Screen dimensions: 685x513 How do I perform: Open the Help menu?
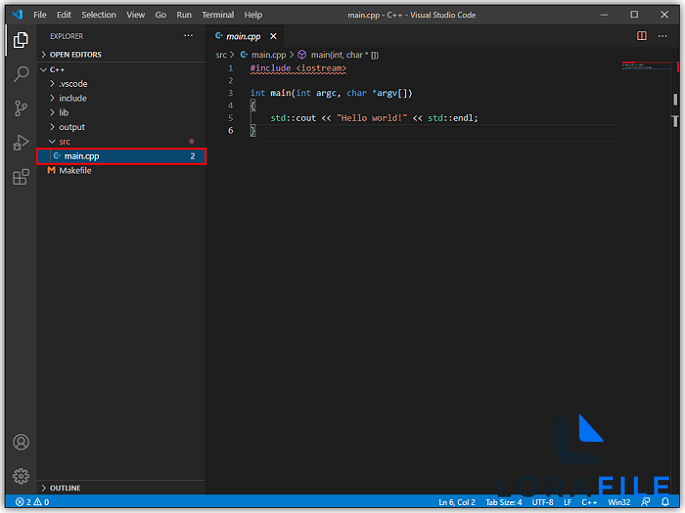click(x=253, y=15)
